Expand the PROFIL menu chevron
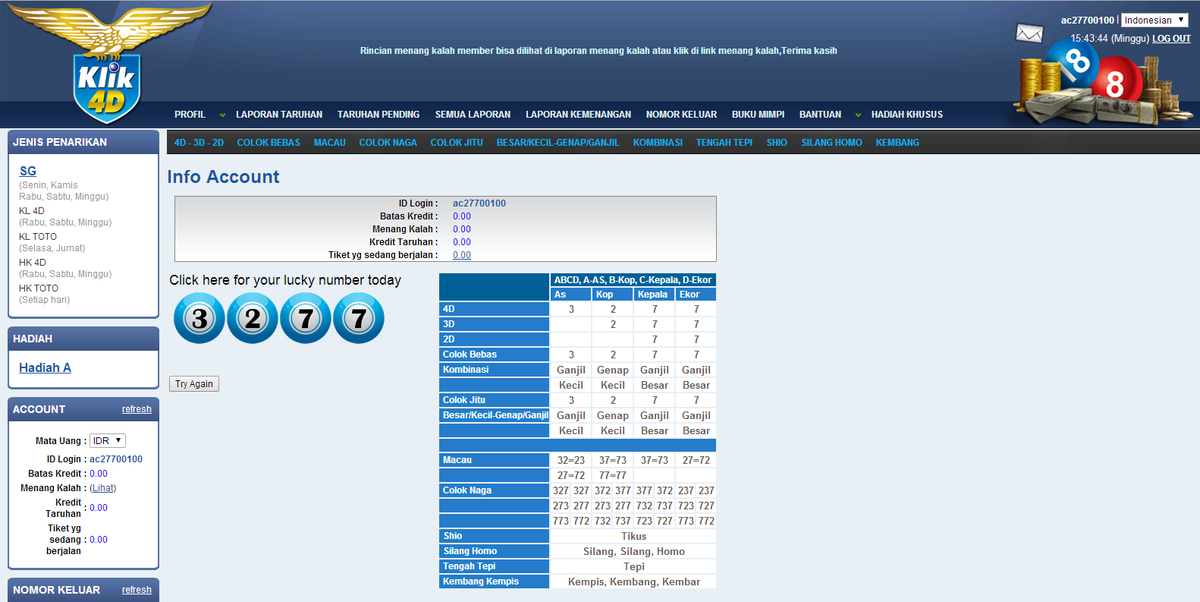Screen dimensions: 1200x602 pos(222,115)
